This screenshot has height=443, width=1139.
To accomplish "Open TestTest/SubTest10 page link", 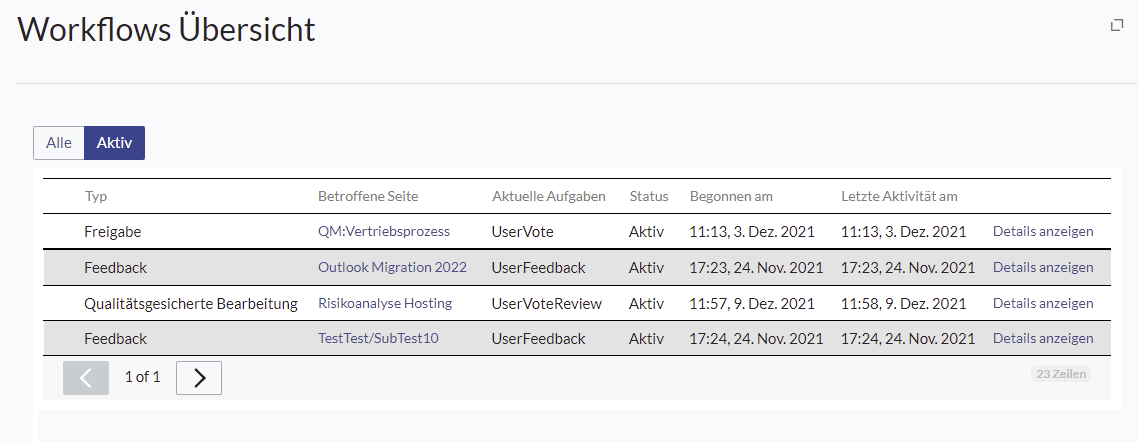I will [378, 339].
